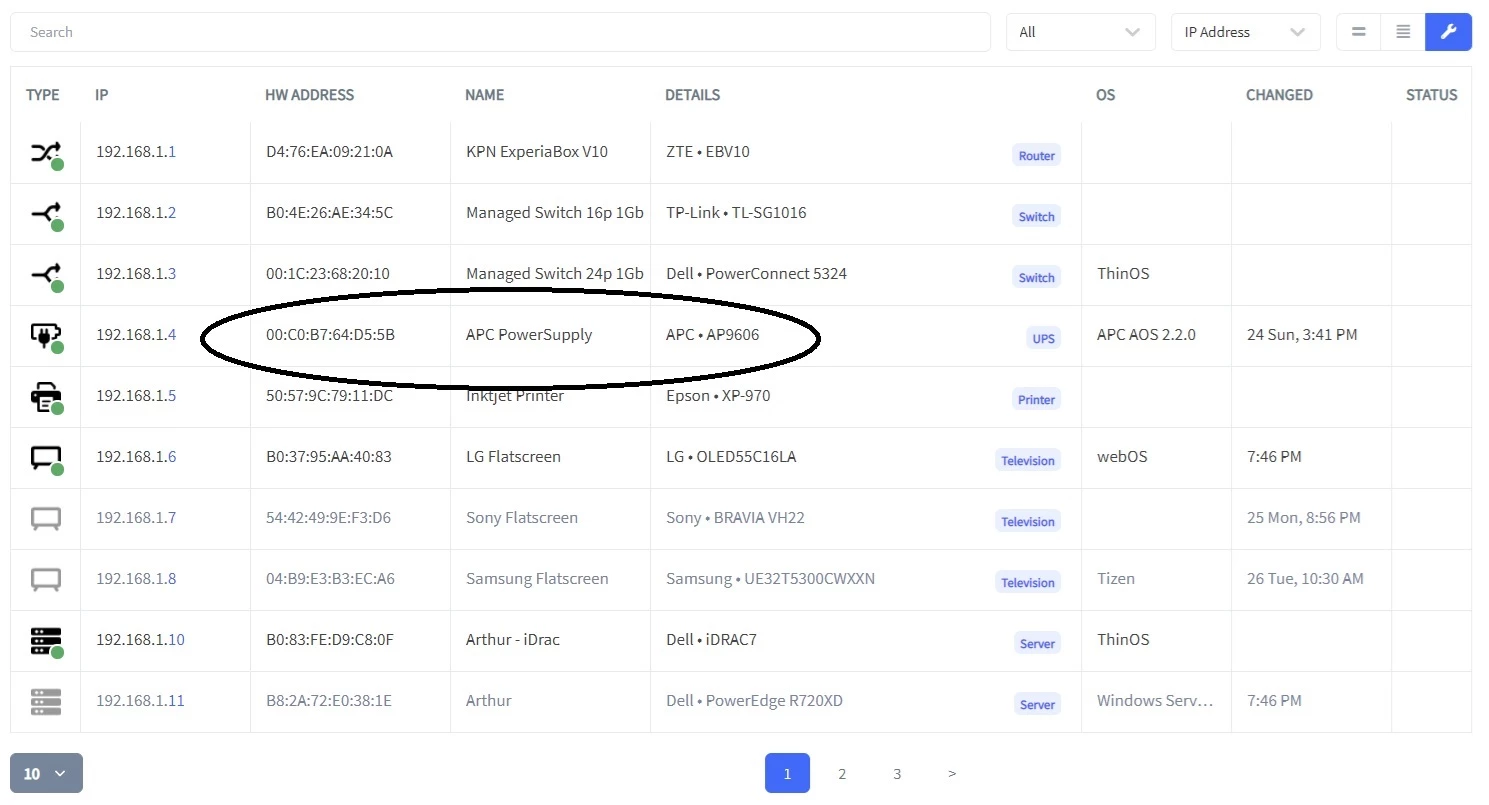The height and width of the screenshot is (805, 1489).
Task: Go to page 1
Action: click(x=787, y=773)
